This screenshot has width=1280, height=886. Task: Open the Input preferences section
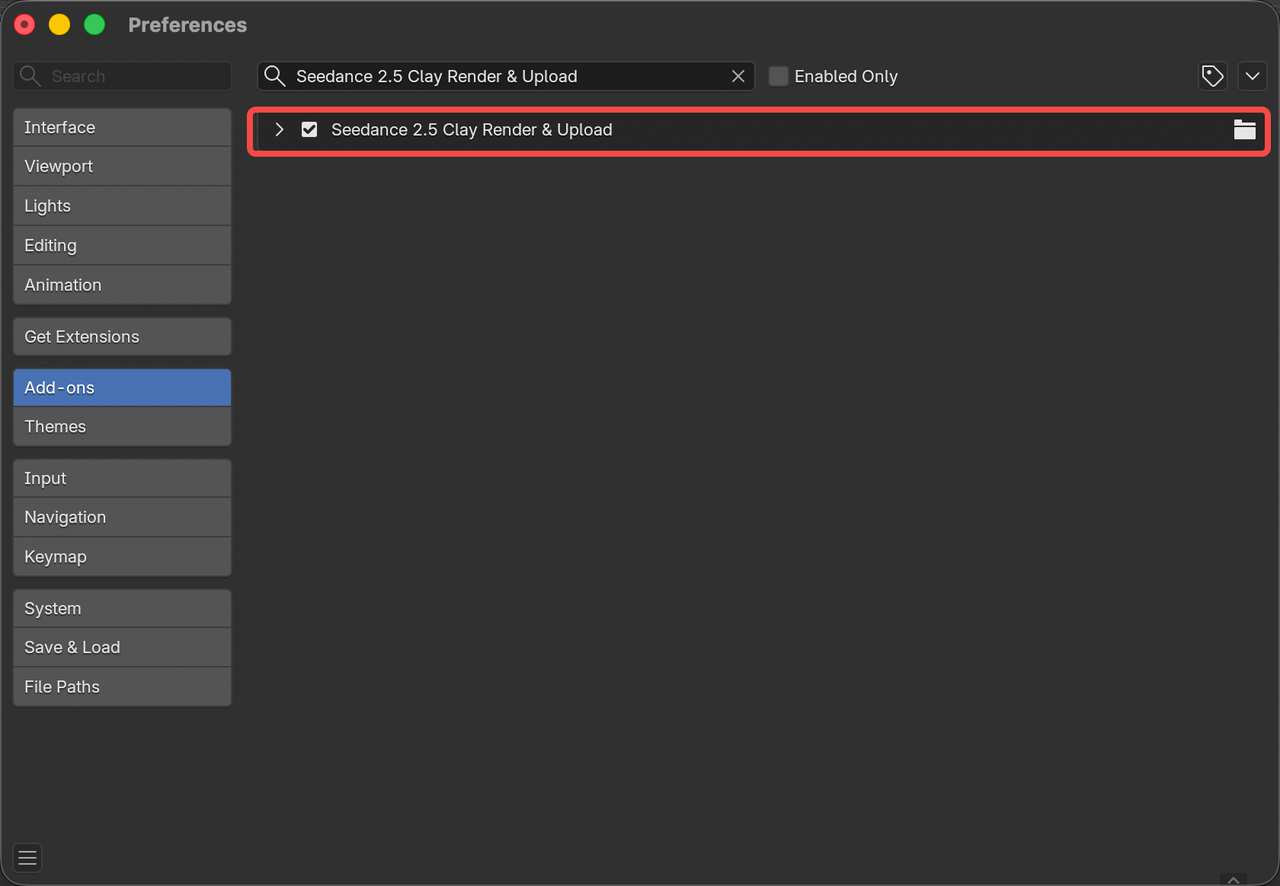122,478
